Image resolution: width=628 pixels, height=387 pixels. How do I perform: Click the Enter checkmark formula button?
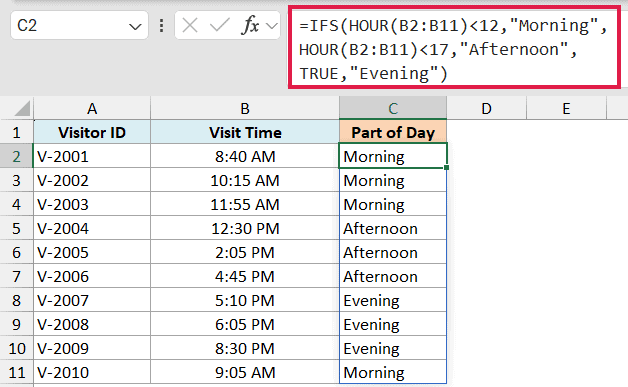pos(219,26)
